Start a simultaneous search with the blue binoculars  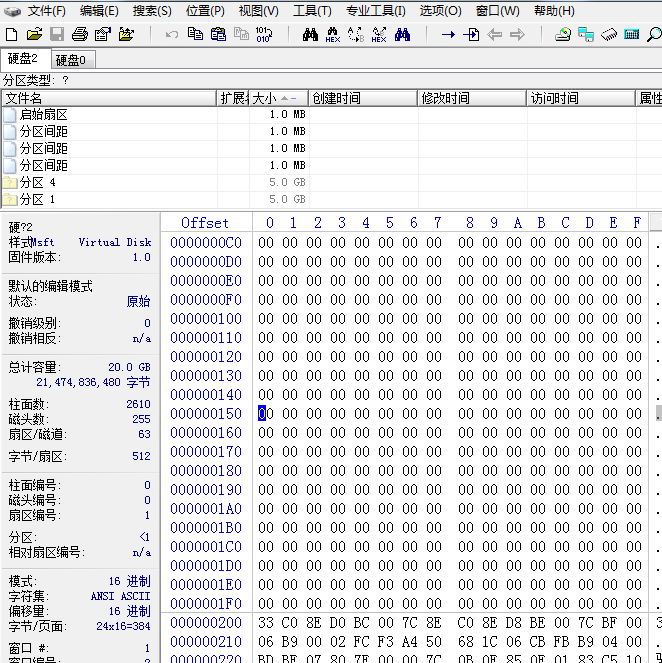click(402, 34)
